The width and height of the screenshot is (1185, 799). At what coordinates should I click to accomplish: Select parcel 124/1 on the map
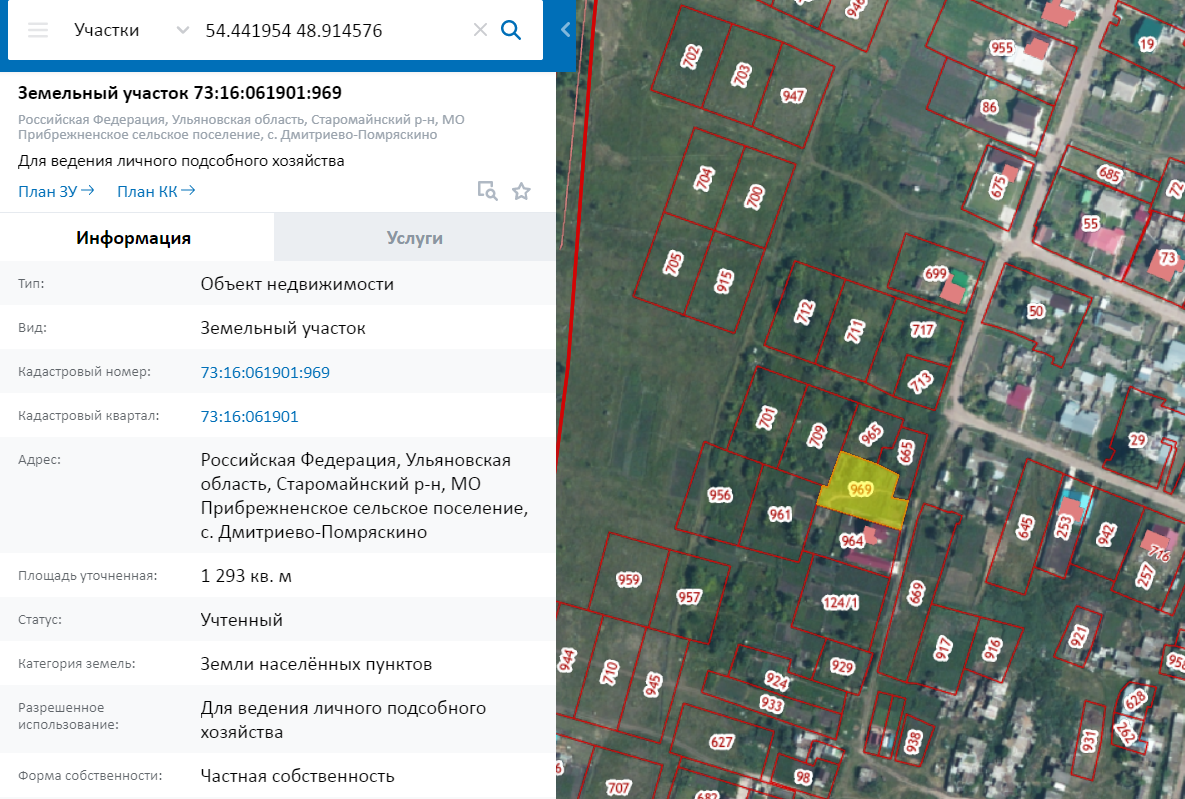[x=840, y=602]
